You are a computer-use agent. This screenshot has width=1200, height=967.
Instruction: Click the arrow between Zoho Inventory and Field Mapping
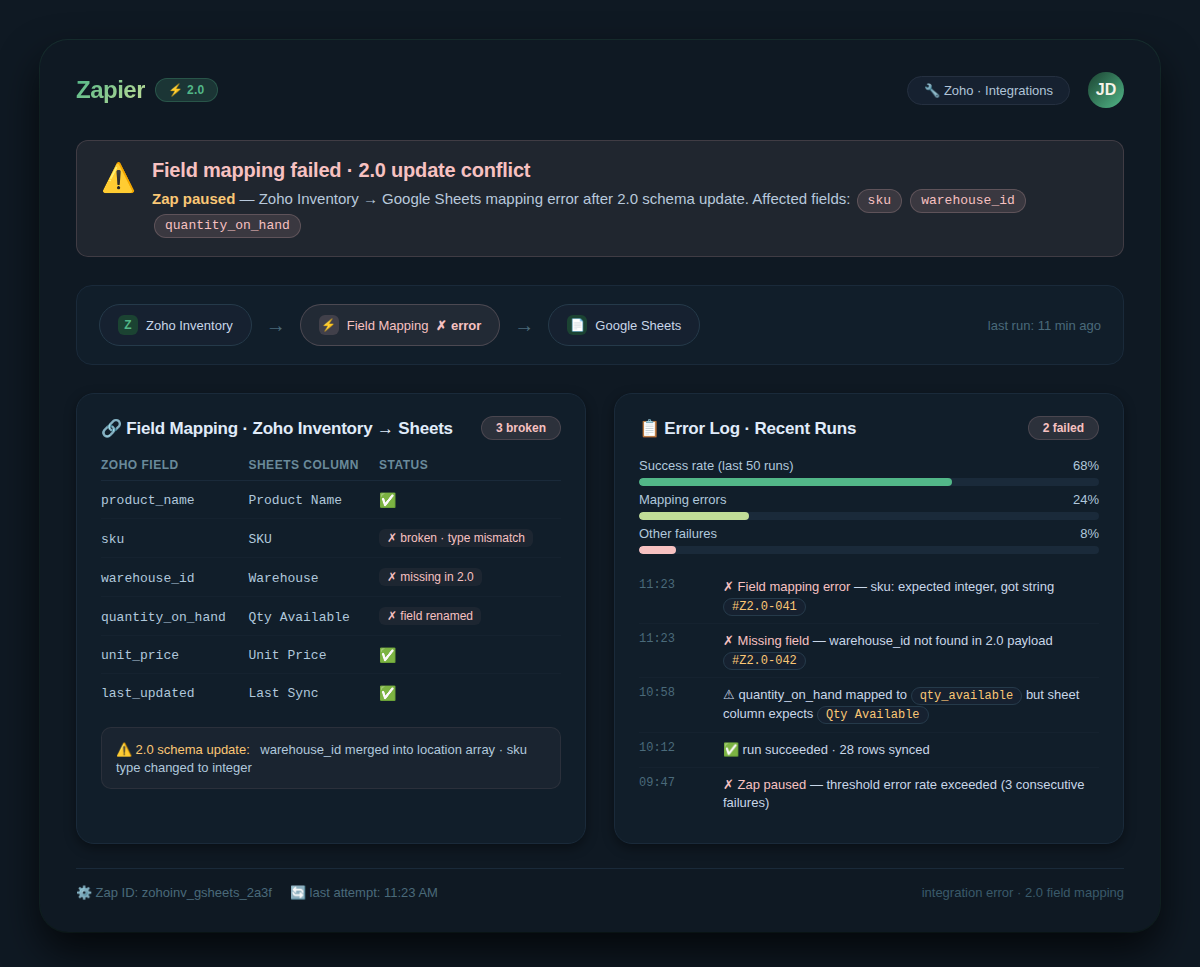pyautogui.click(x=276, y=327)
